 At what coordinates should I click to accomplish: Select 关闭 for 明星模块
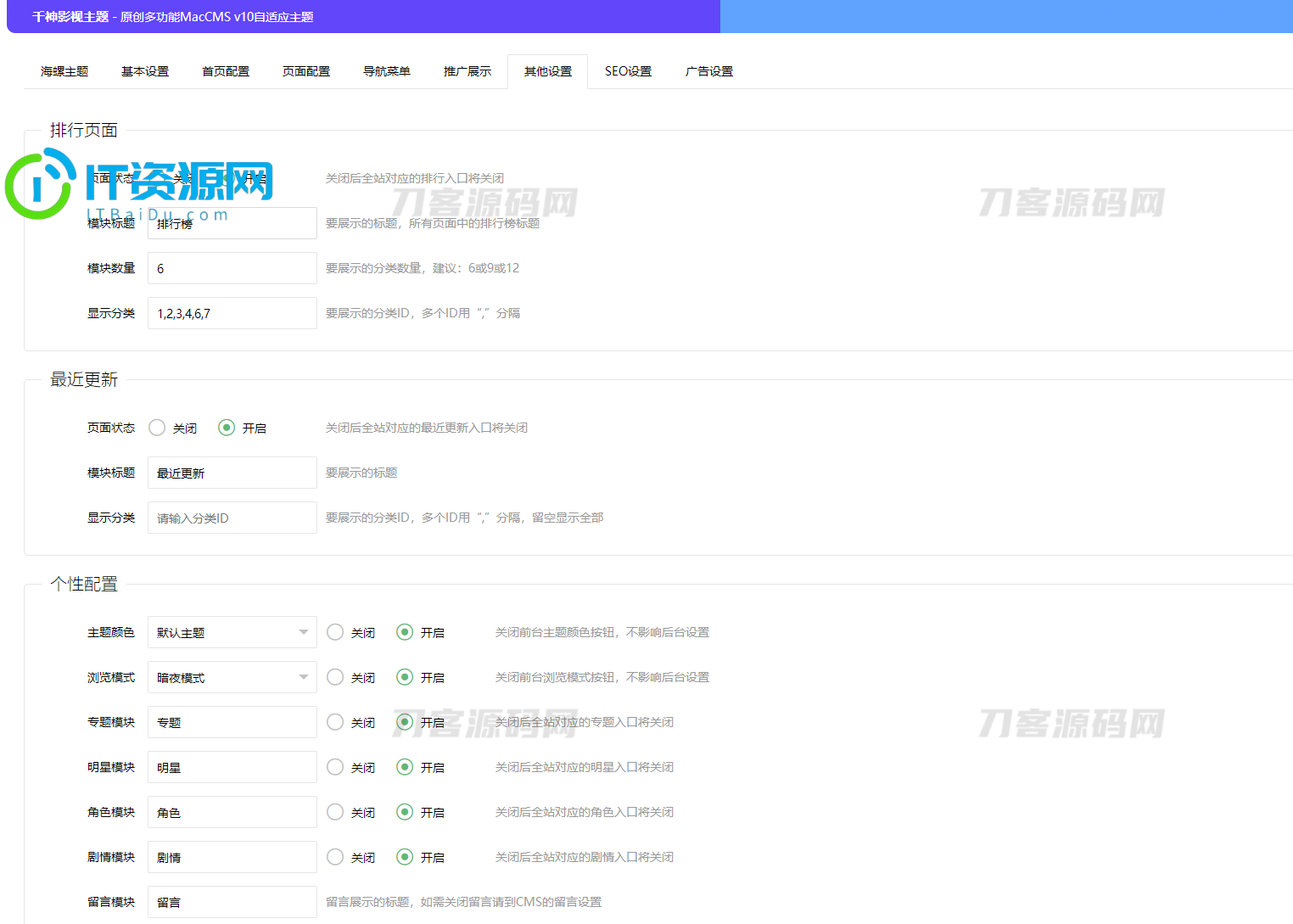[x=350, y=767]
